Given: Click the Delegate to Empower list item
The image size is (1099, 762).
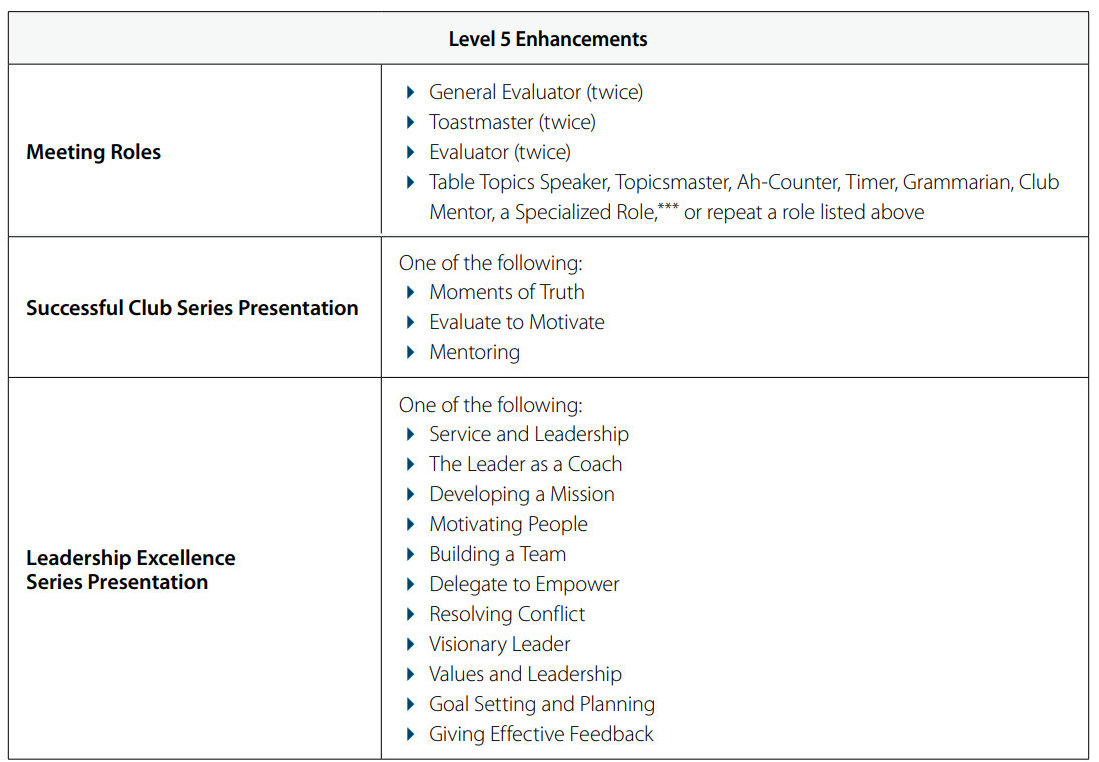Looking at the screenshot, I should pos(524,584).
